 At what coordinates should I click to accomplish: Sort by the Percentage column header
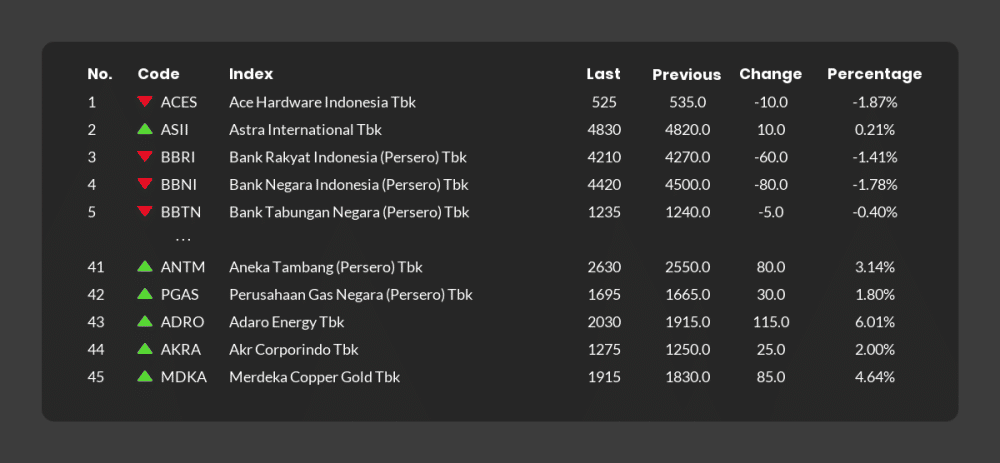[874, 74]
